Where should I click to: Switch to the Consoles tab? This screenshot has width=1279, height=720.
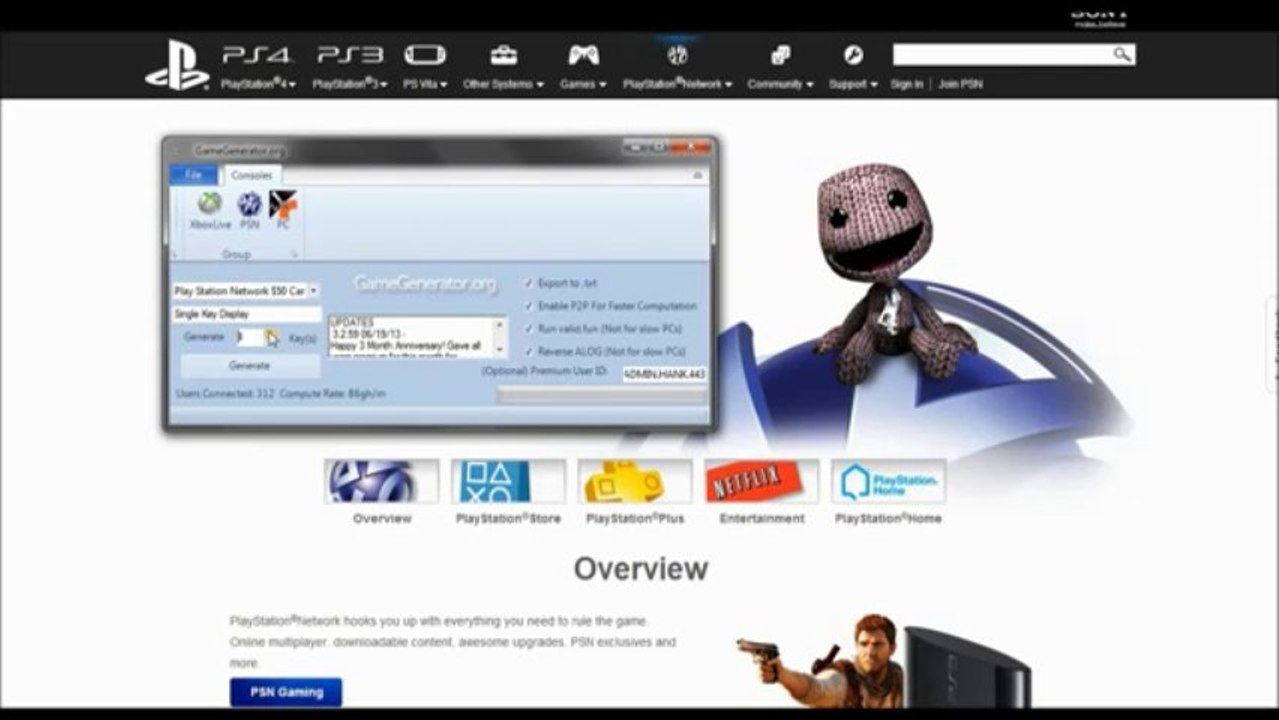tap(251, 175)
